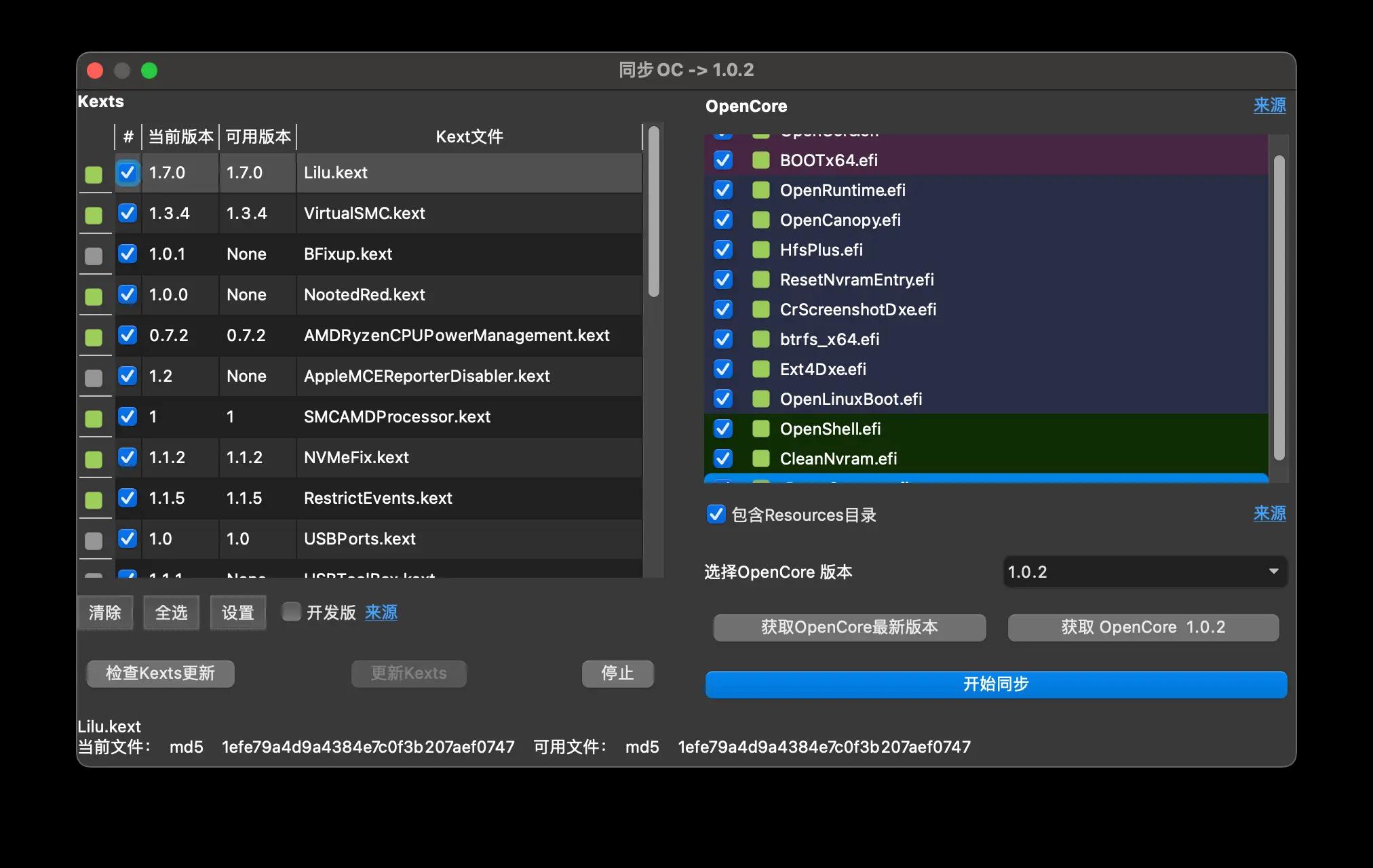Select the SMCAMDProcessor.kext name
Viewport: 1373px width, 868px height.
click(397, 416)
